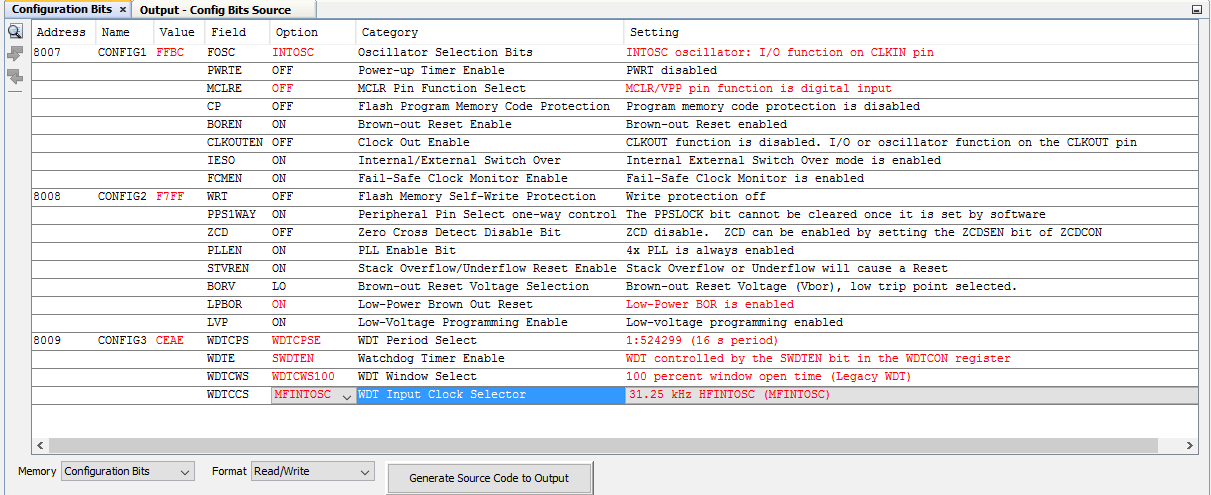Minimize the panel using top-right icon

click(1196, 9)
